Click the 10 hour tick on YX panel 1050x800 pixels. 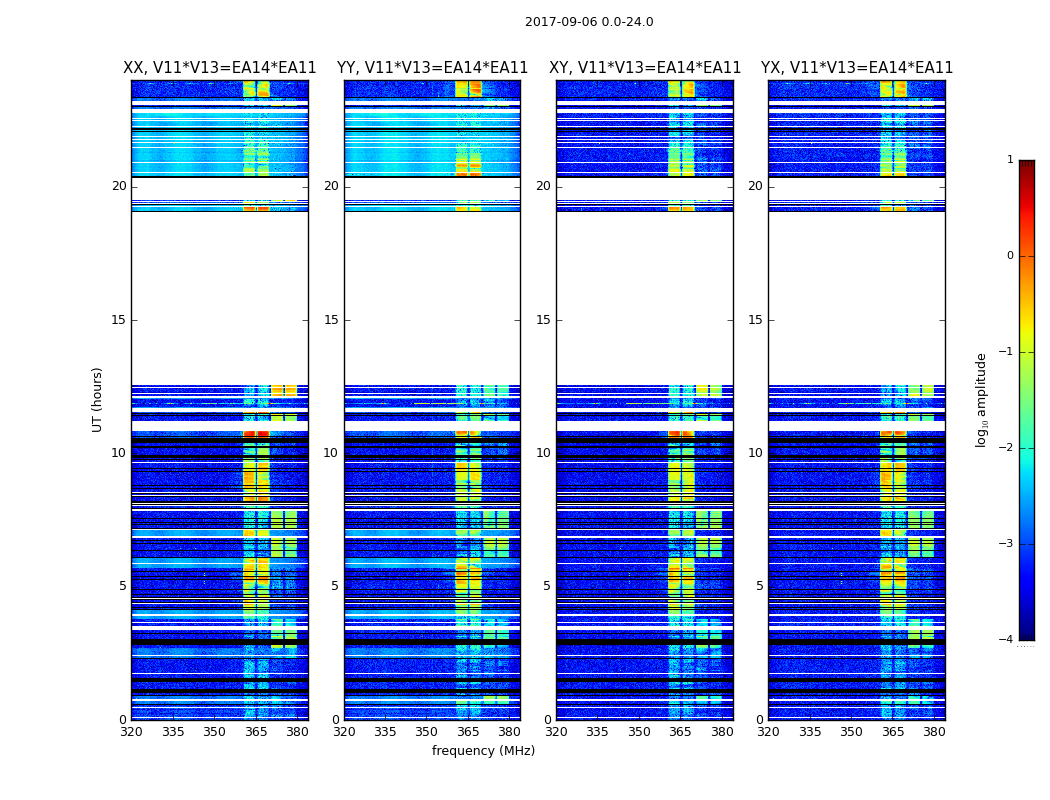coord(755,453)
